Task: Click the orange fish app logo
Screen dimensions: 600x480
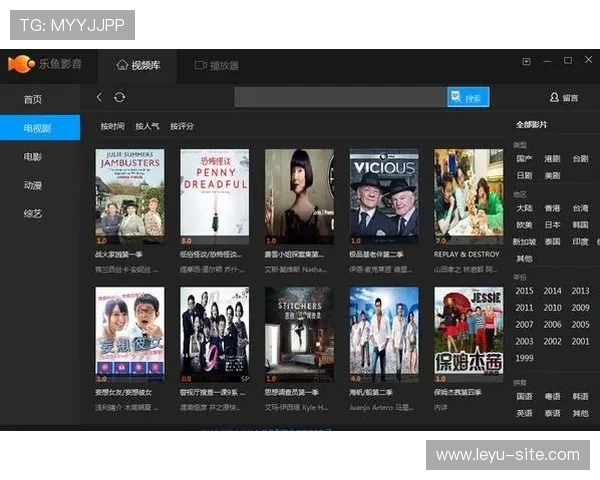Action: point(21,64)
